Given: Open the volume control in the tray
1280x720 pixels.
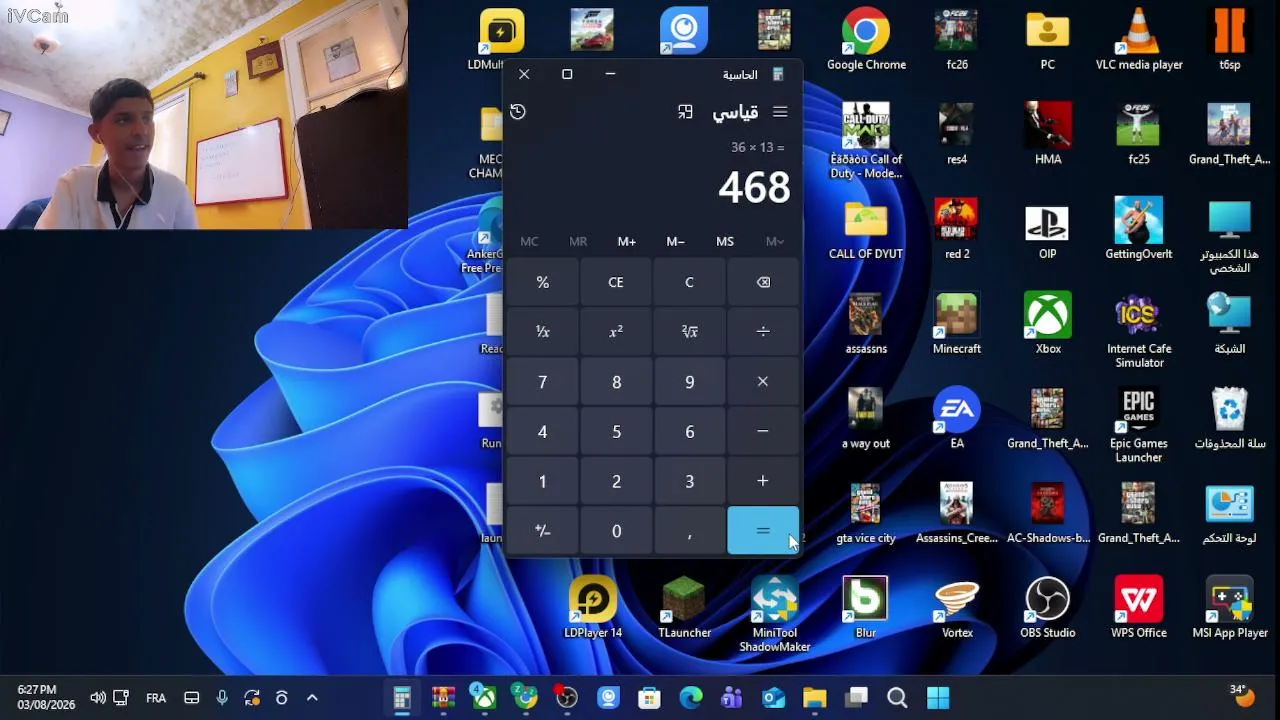Looking at the screenshot, I should (98, 698).
